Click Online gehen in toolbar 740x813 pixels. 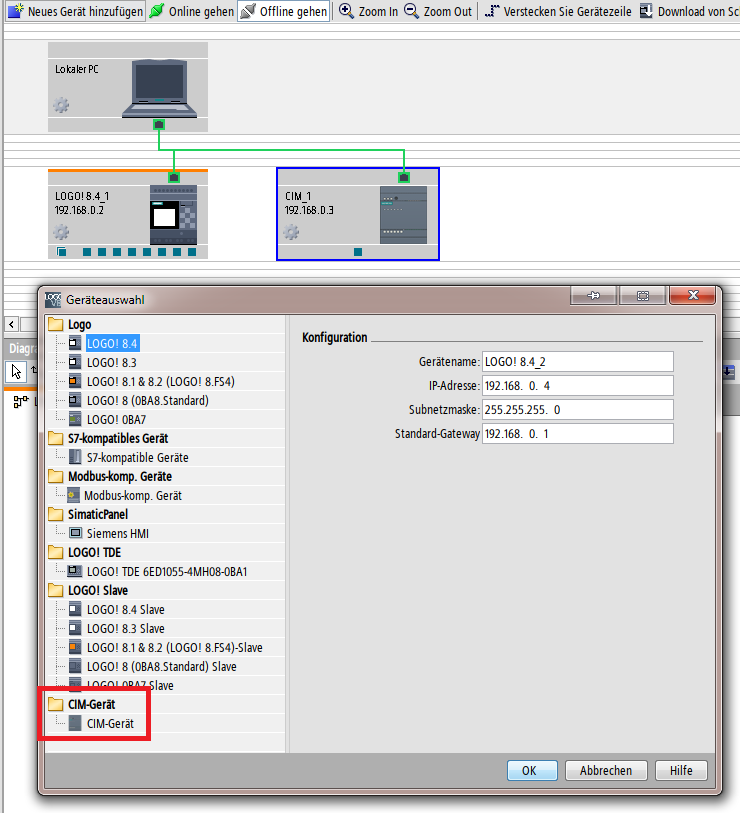coord(192,11)
